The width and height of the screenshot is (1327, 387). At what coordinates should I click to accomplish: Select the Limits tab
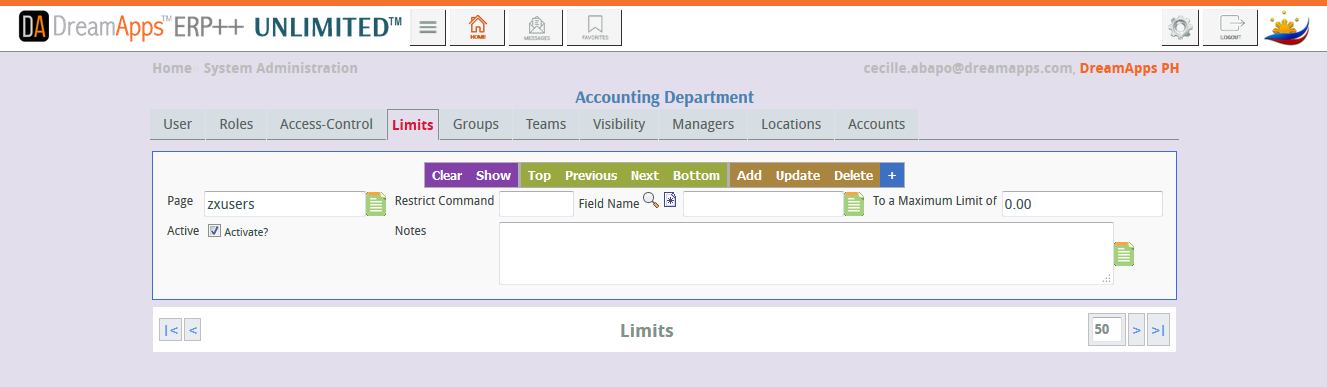pyautogui.click(x=413, y=124)
